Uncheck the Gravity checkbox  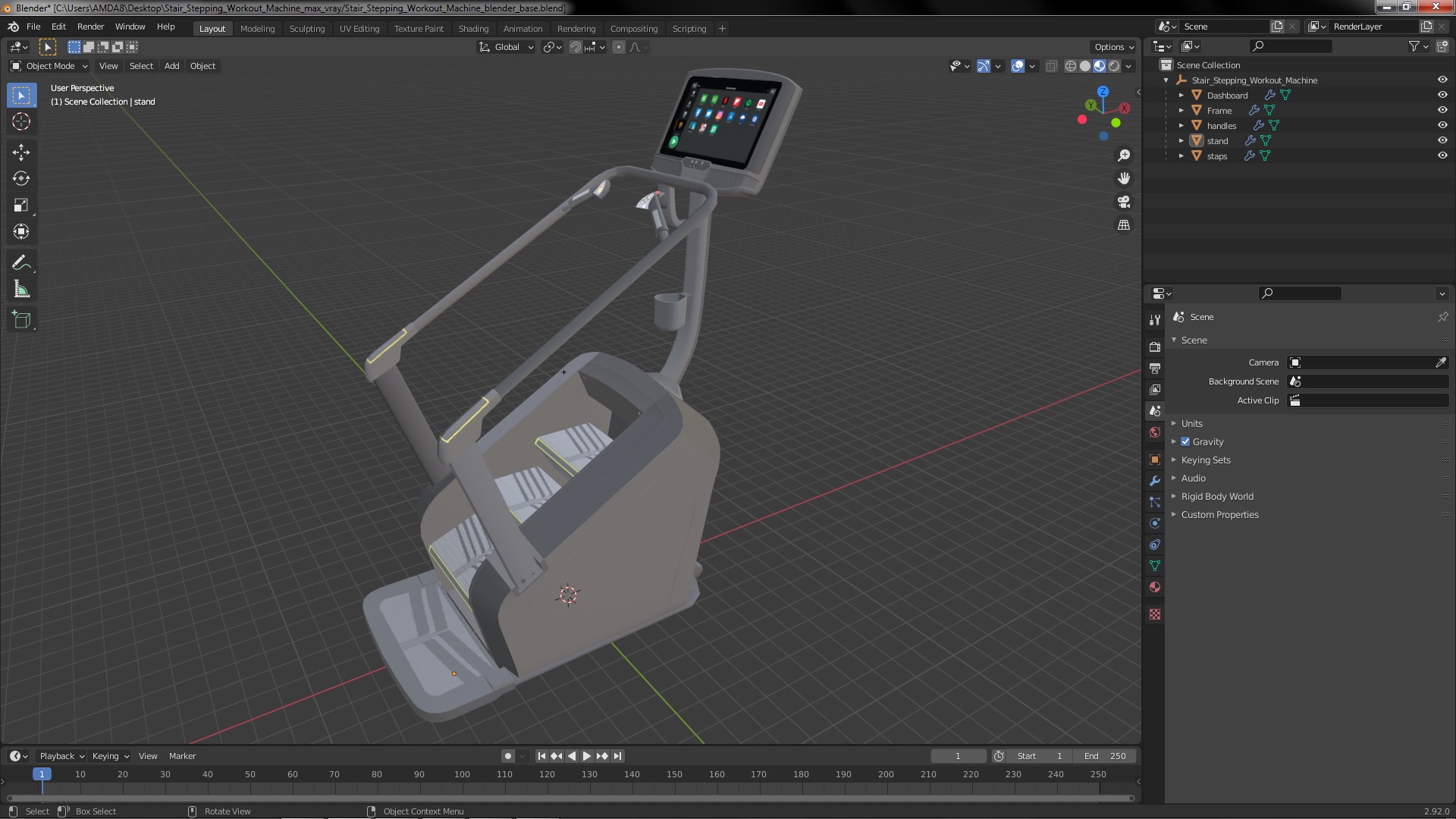[x=1185, y=442]
